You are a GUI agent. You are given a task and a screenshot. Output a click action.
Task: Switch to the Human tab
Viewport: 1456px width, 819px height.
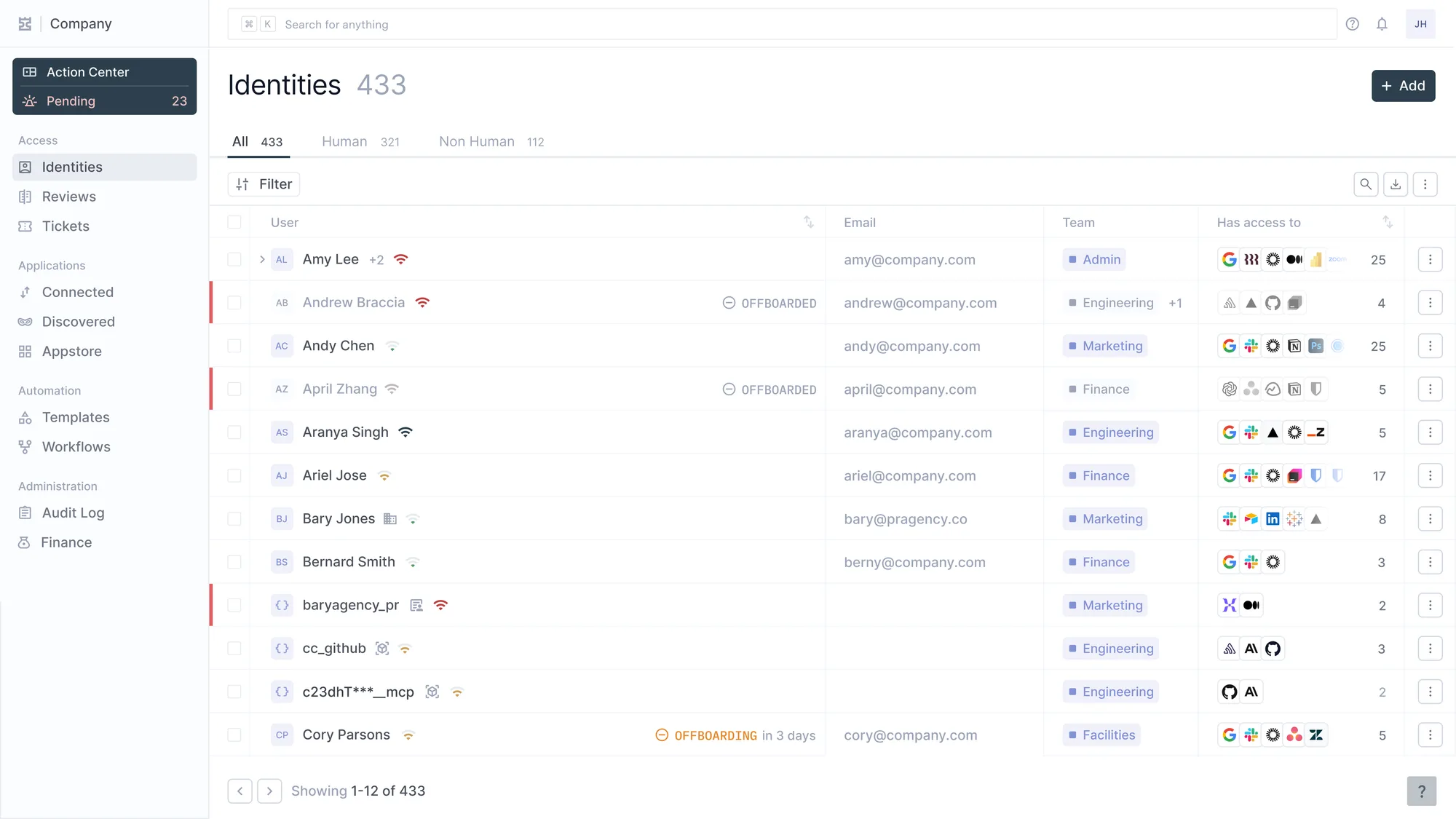click(x=360, y=142)
